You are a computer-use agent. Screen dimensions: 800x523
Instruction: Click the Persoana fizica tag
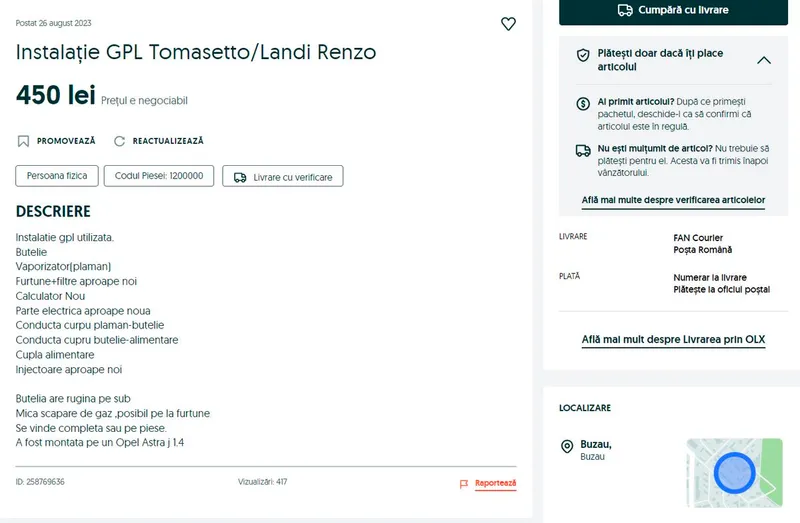coord(57,176)
